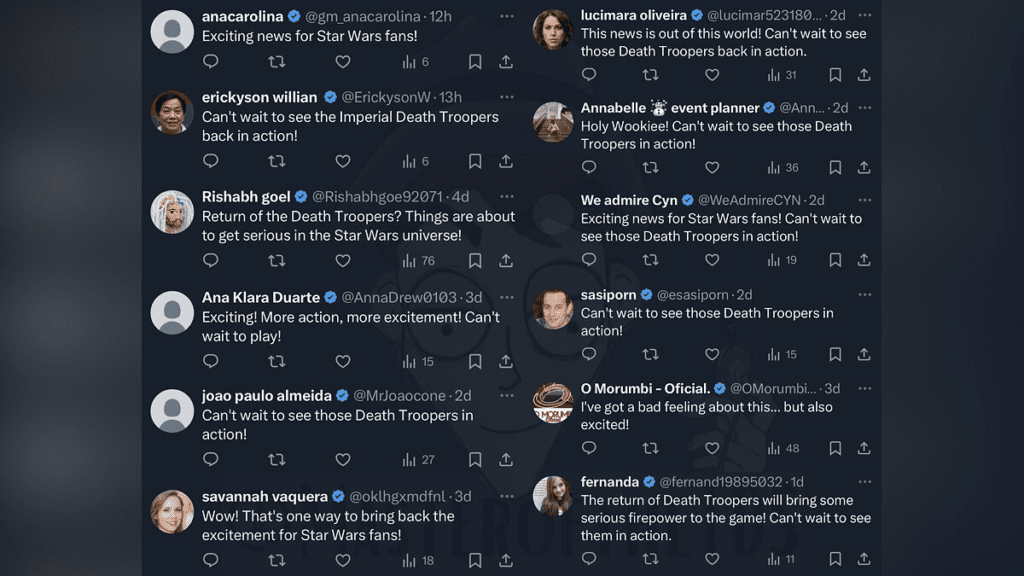Like Rishabh goel's tweet

point(343,261)
